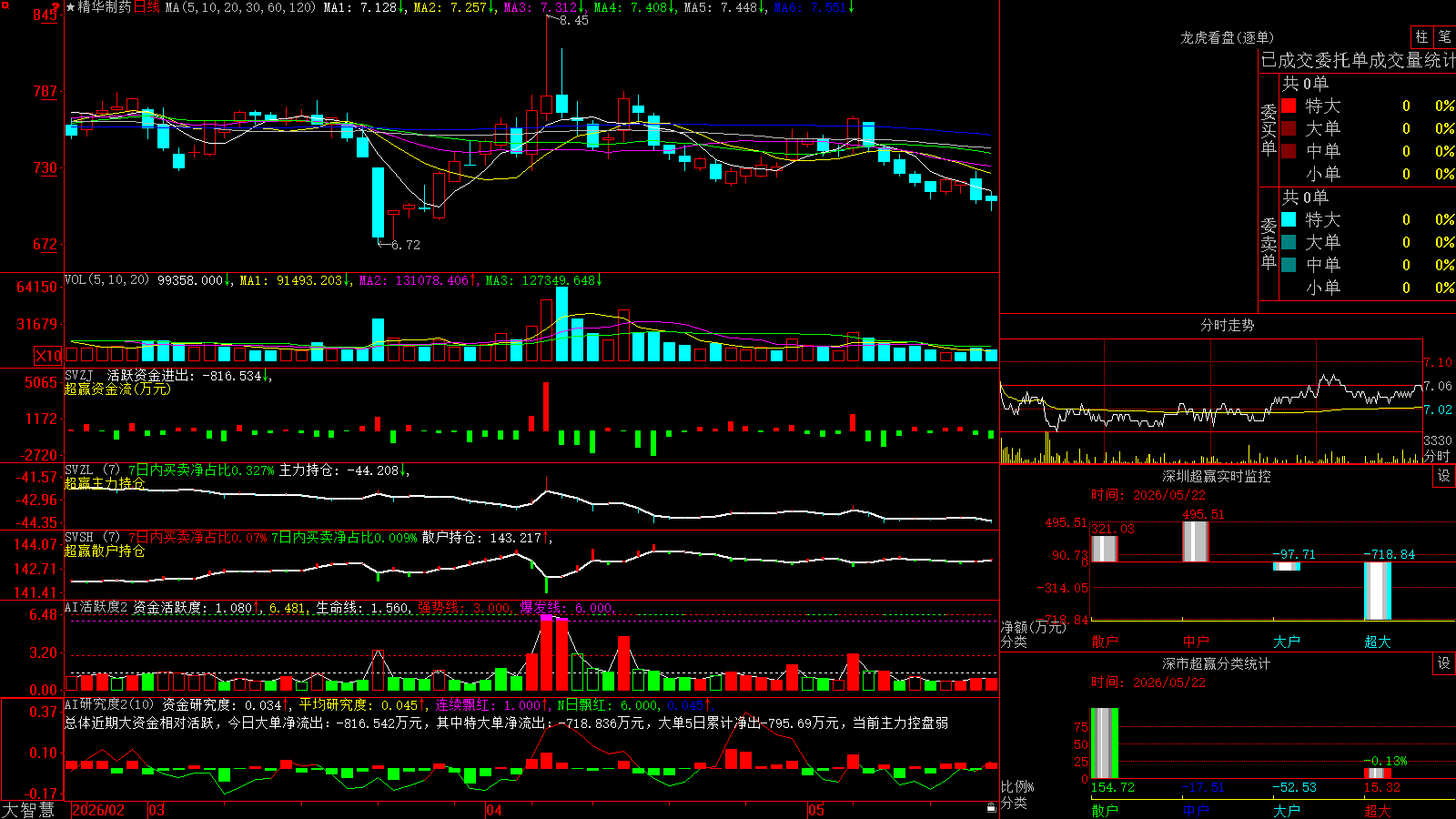1456x819 pixels.
Task: Click the dark red 中单 buy-order swatch
Action: [x=1289, y=151]
